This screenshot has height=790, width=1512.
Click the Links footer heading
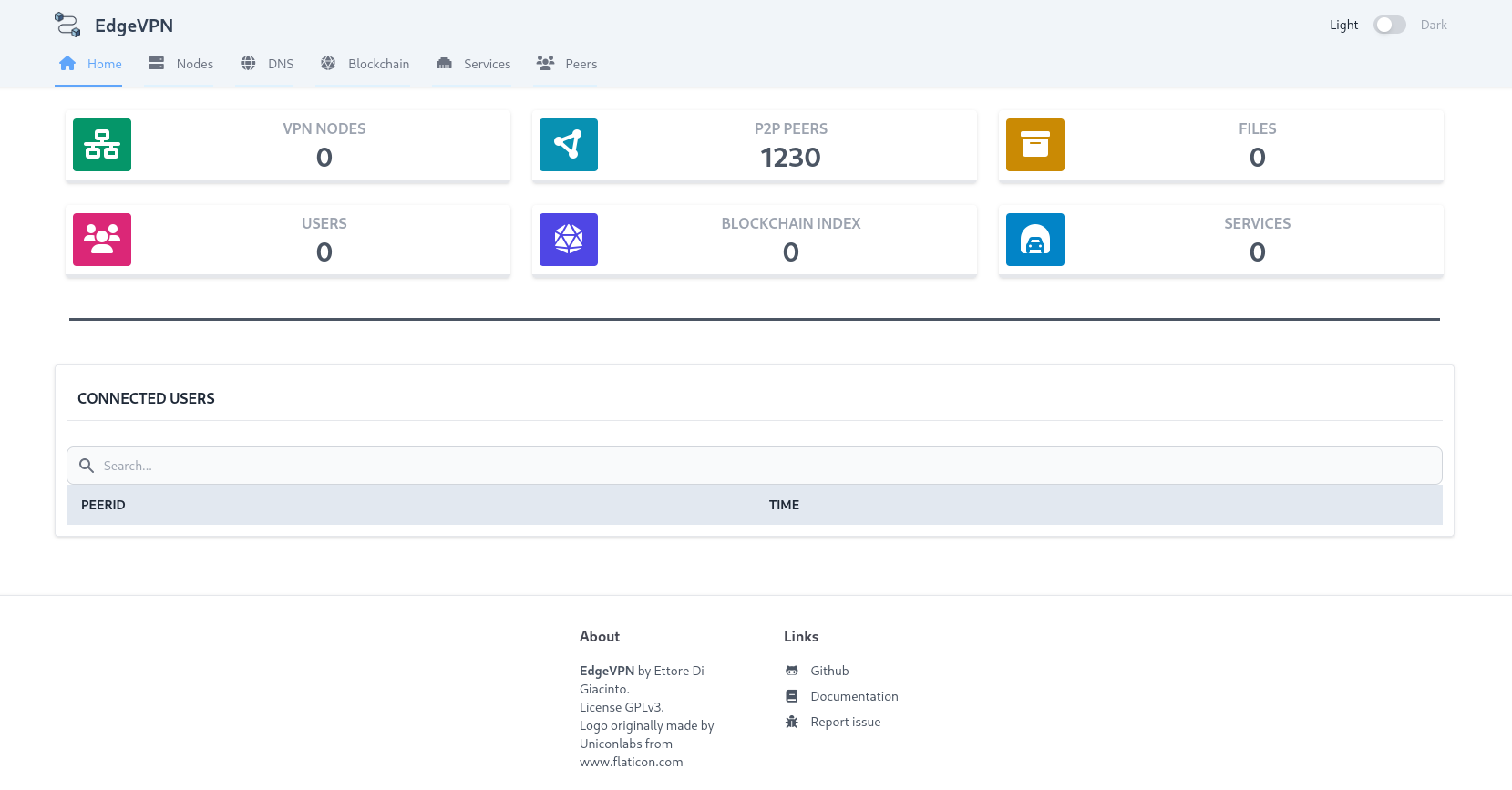tap(801, 636)
